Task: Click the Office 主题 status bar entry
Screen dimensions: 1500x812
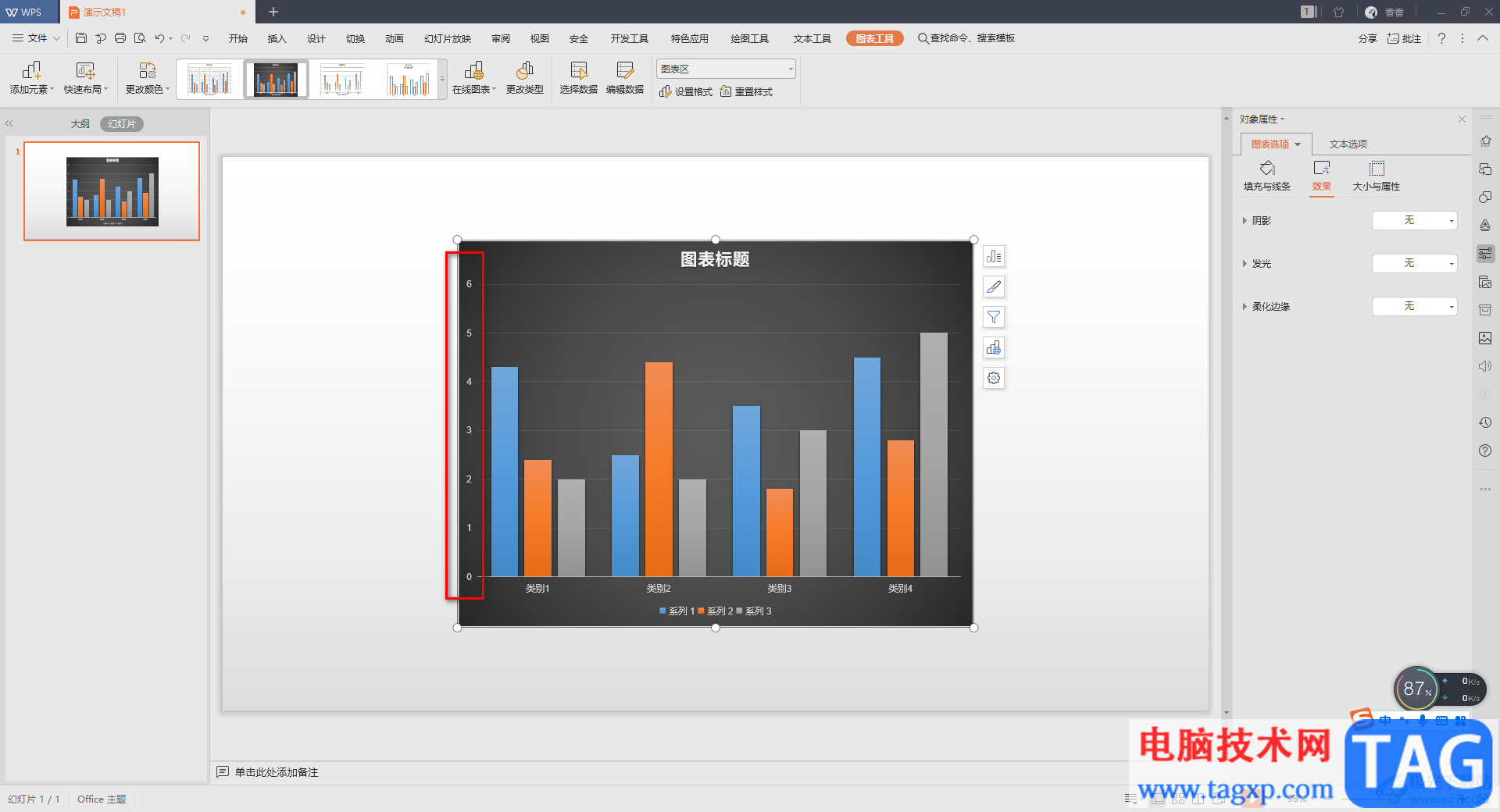Action: click(102, 800)
